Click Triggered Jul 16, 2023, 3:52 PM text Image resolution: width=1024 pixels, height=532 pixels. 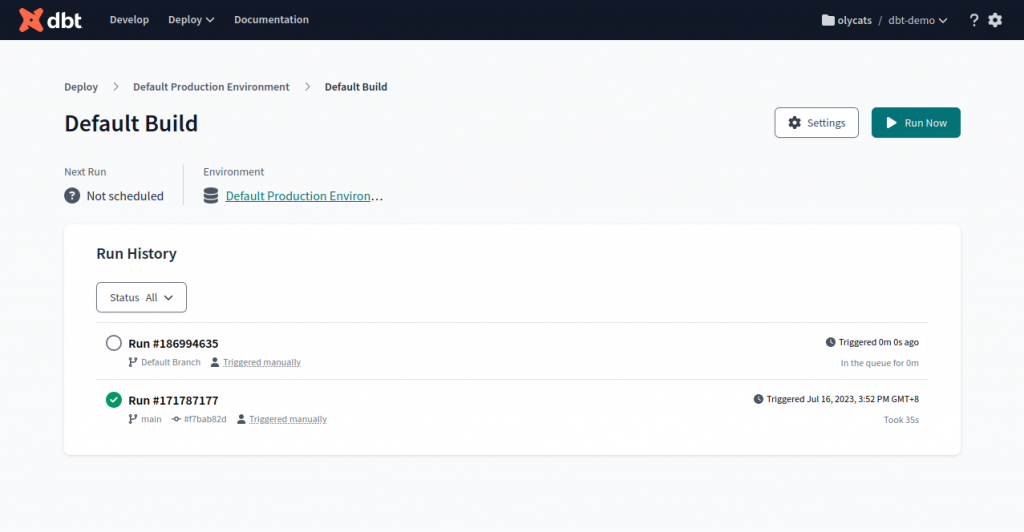click(842, 399)
